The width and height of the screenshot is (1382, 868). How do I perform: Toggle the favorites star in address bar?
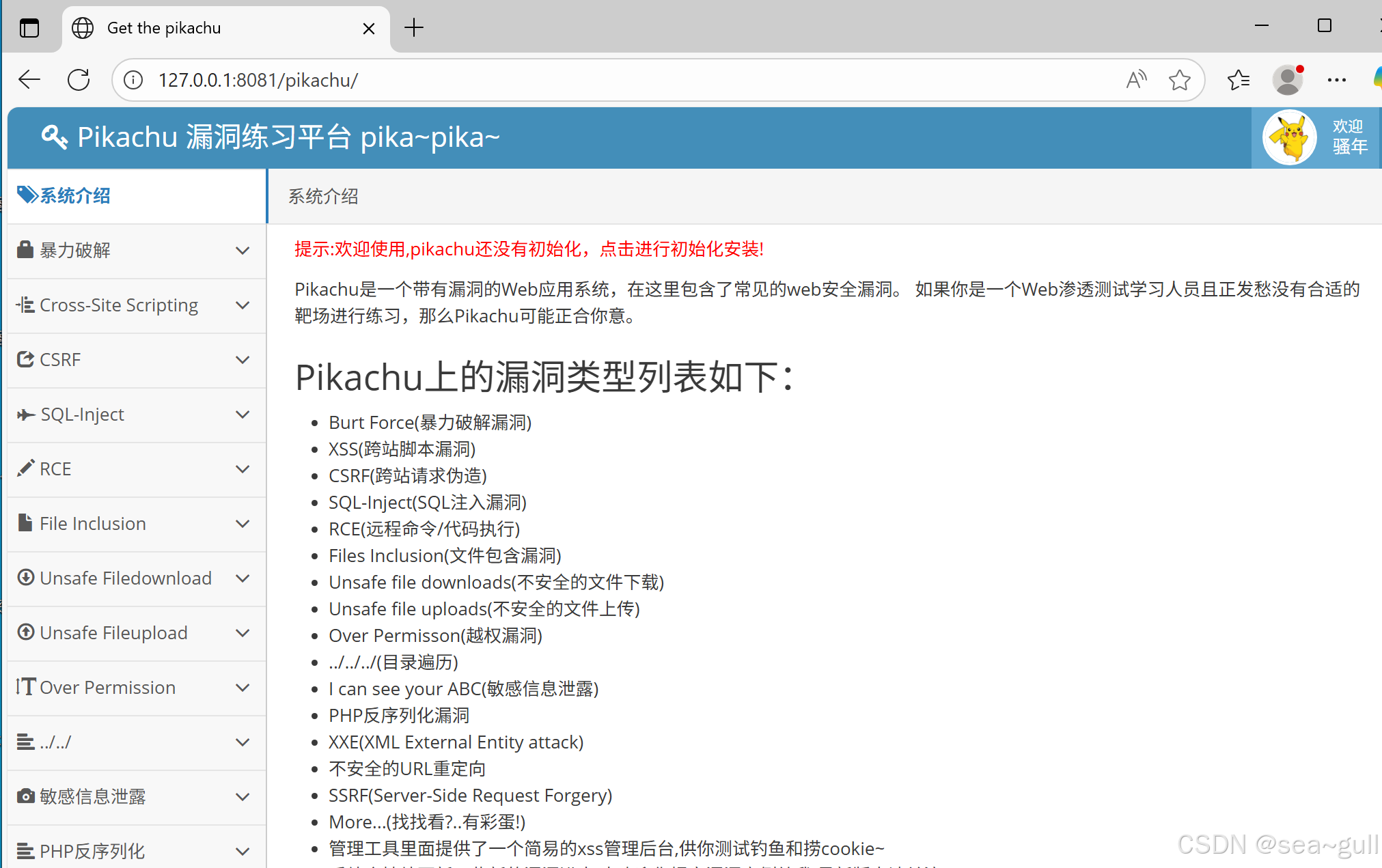tap(1179, 79)
